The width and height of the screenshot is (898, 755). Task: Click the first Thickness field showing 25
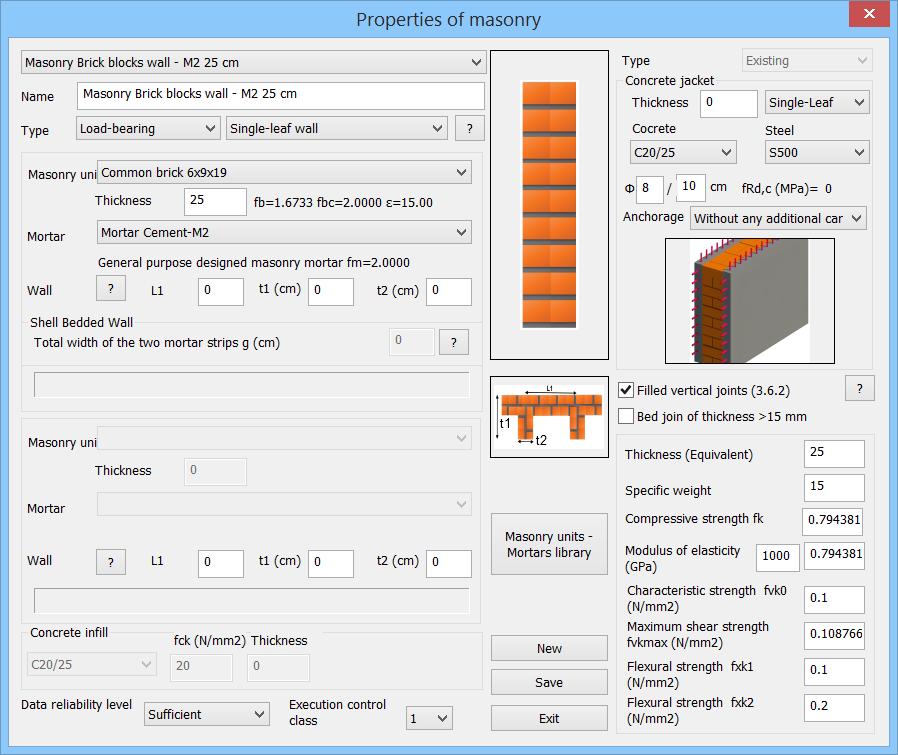(x=215, y=202)
